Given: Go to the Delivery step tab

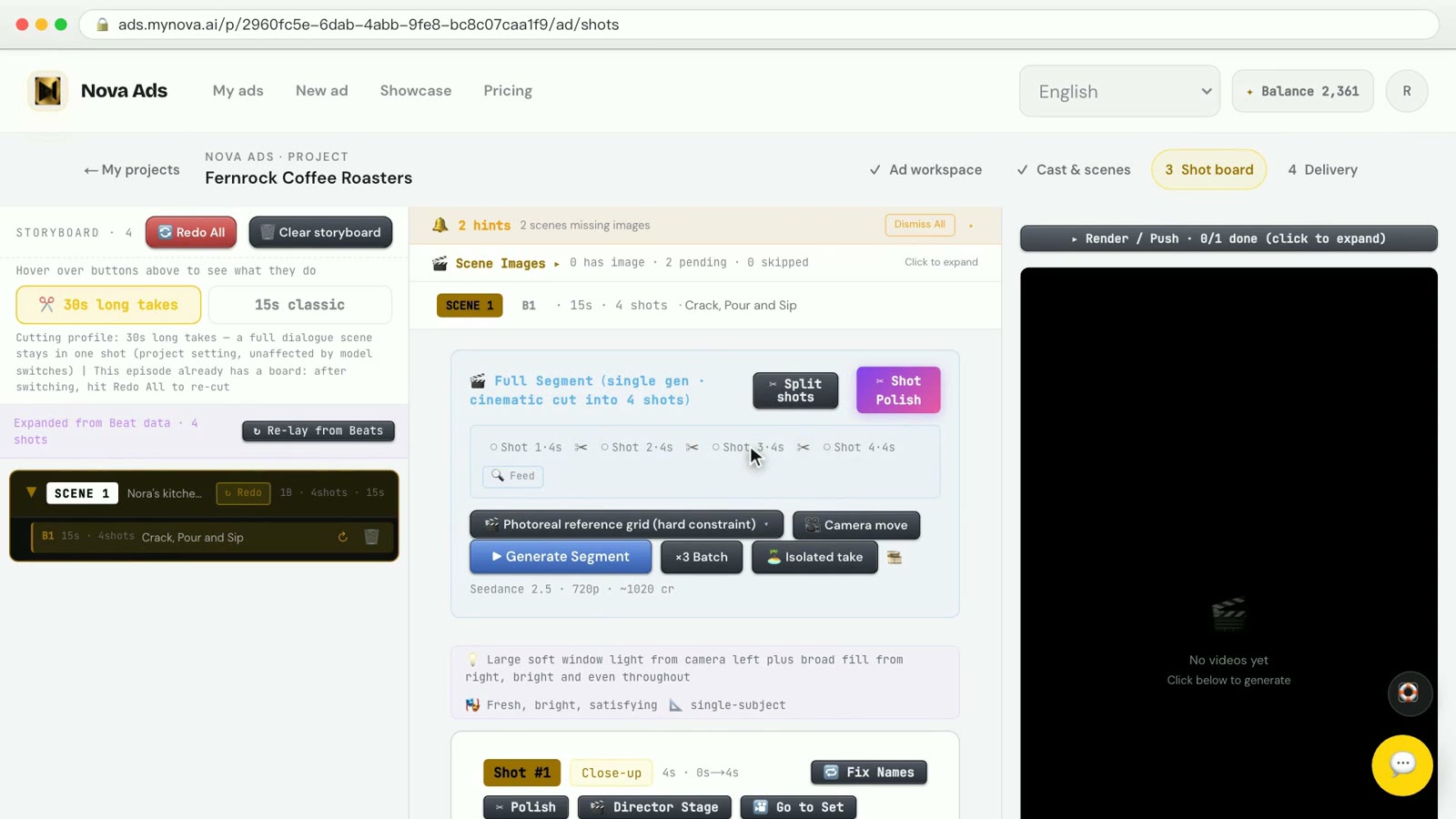Looking at the screenshot, I should pos(1322,170).
